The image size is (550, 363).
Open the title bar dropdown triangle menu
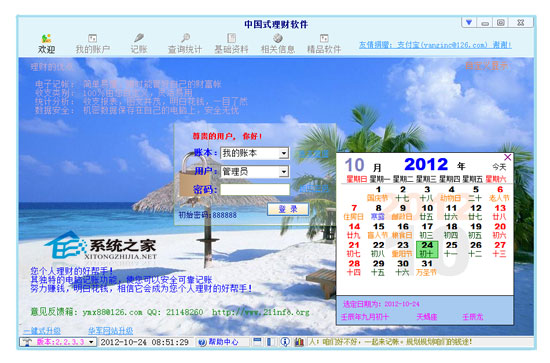pos(469,23)
